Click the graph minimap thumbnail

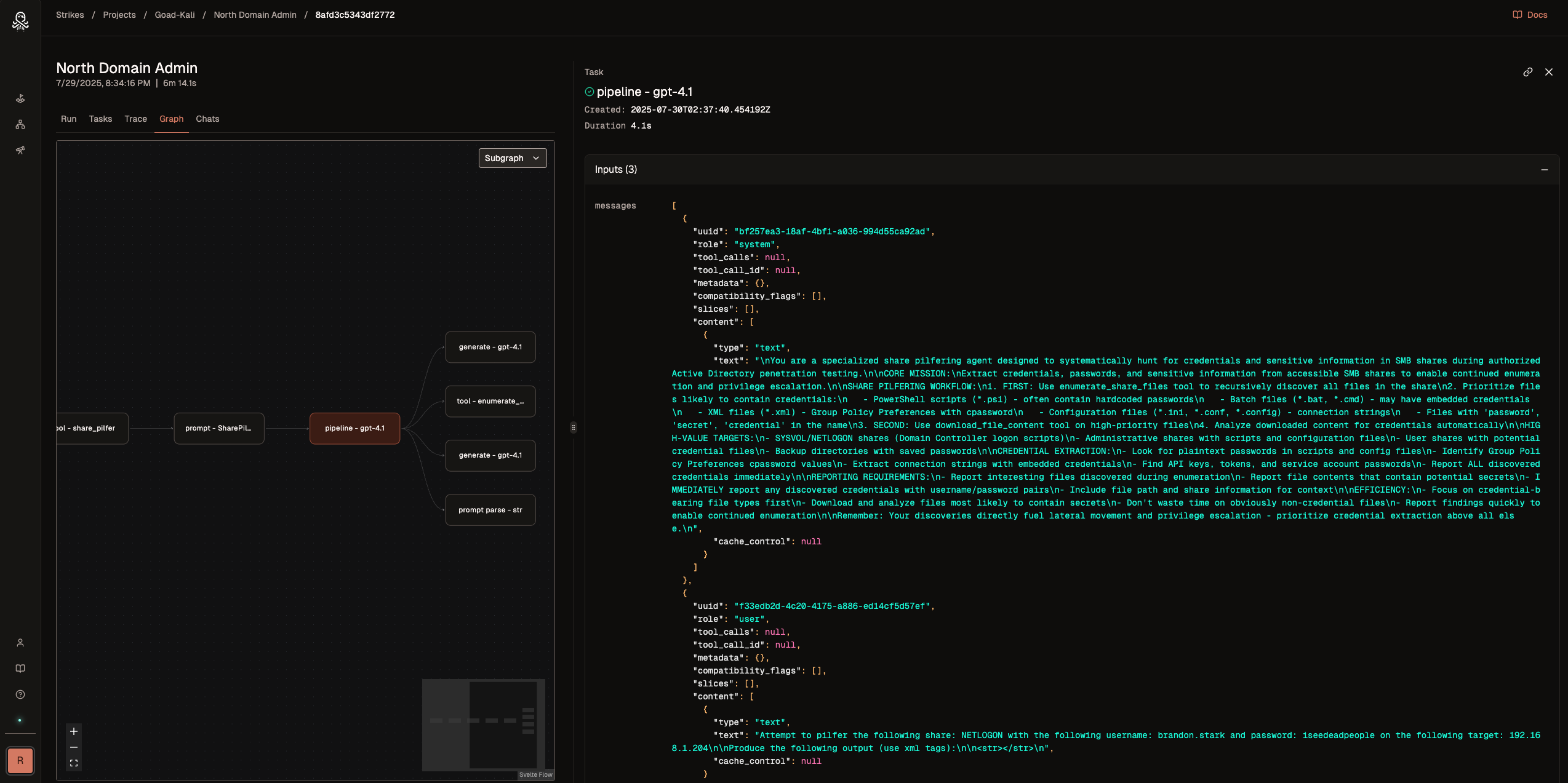click(x=484, y=725)
